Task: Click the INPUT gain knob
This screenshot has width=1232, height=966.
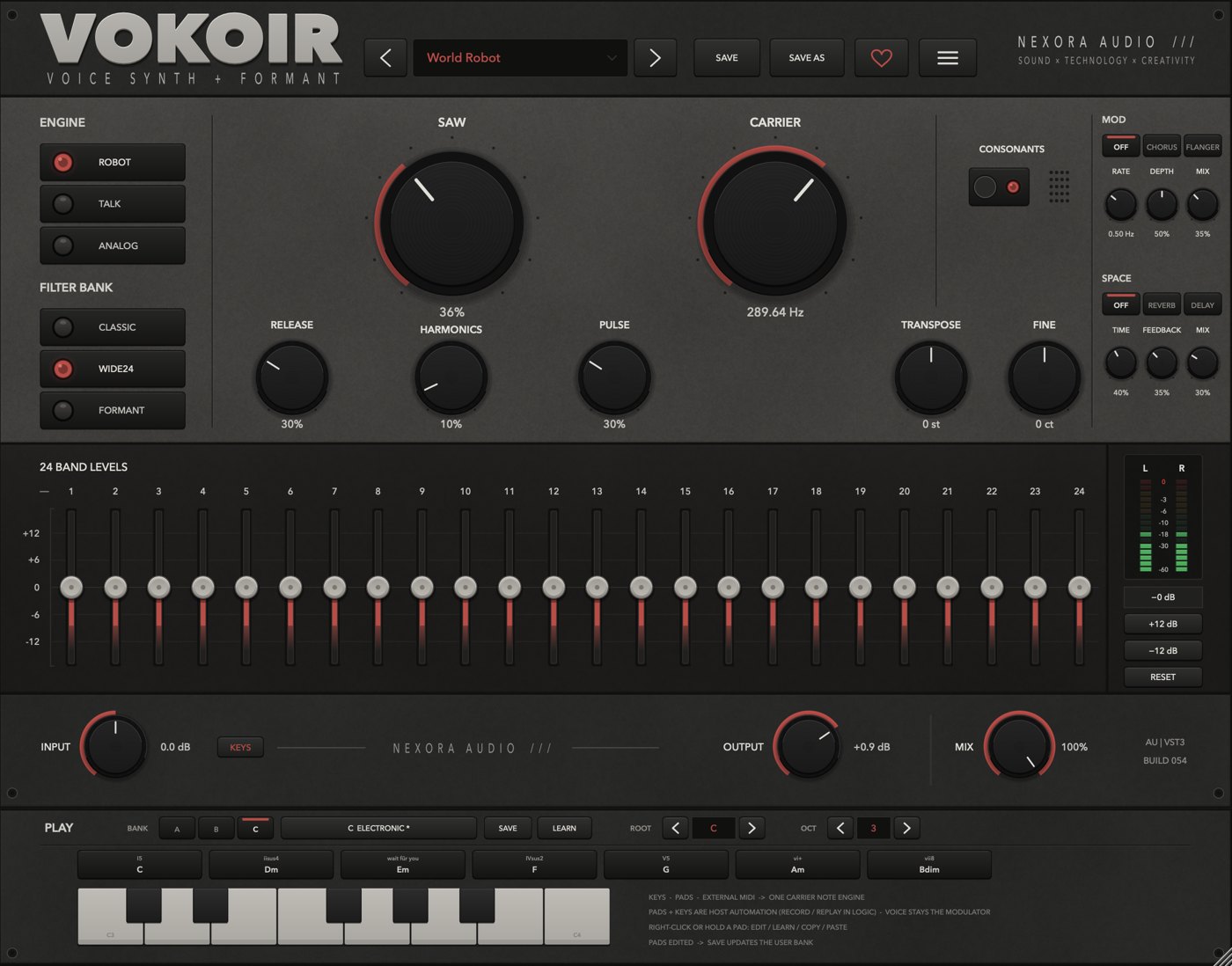Action: [x=115, y=746]
